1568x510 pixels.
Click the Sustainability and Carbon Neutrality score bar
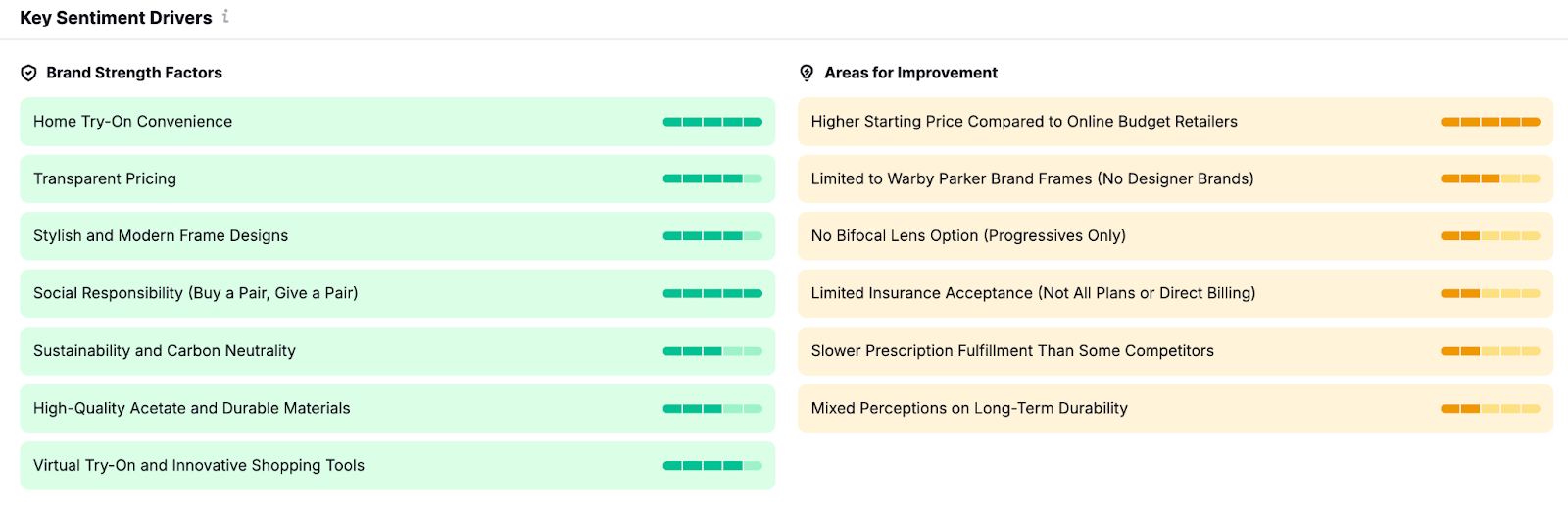click(712, 351)
